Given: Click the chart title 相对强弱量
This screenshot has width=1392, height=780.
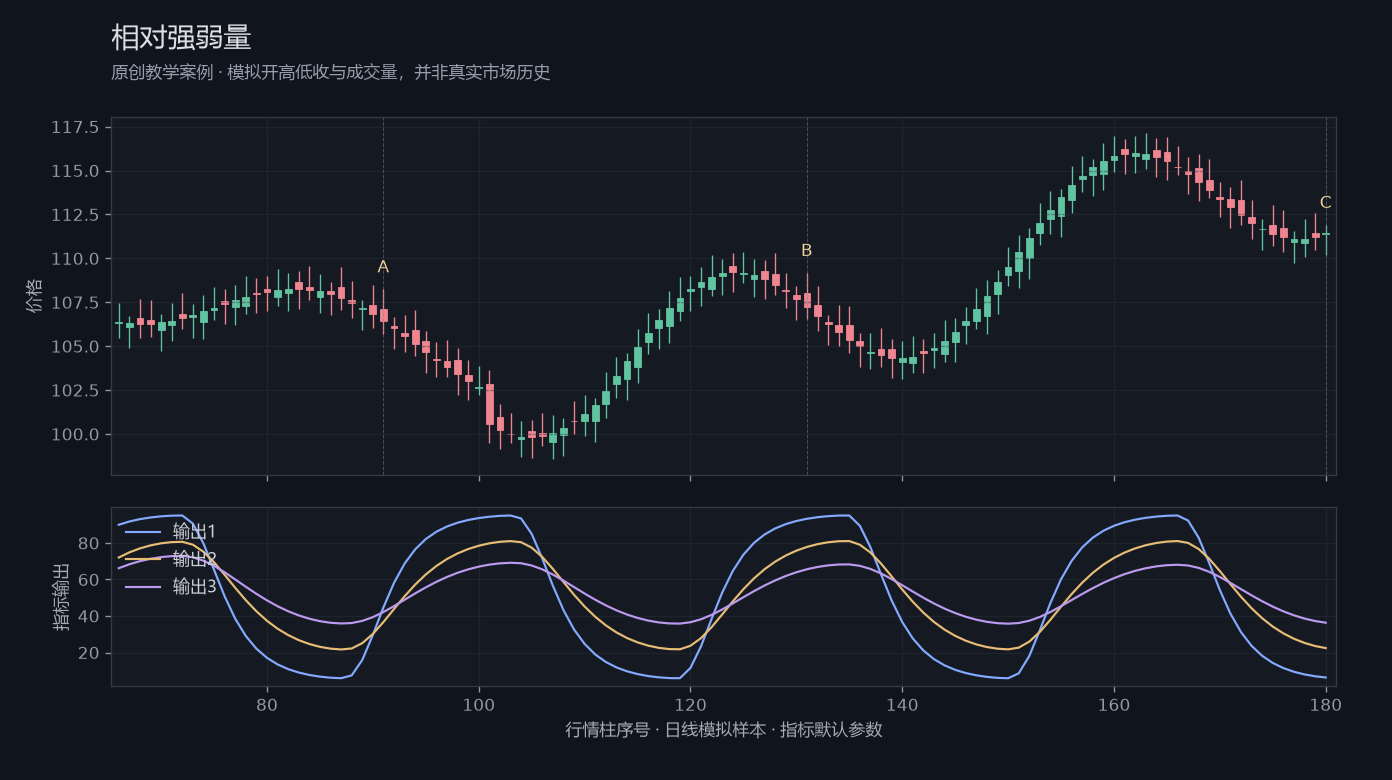Looking at the screenshot, I should 181,38.
